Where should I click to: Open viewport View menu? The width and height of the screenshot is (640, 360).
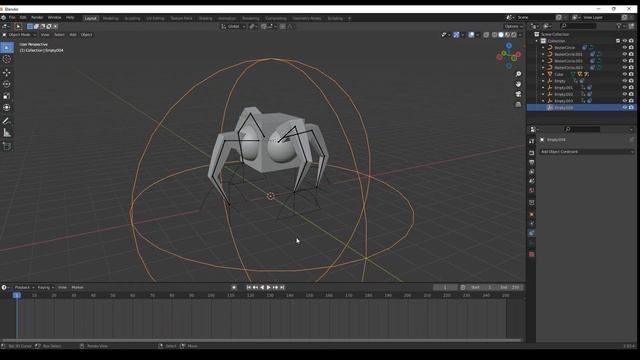45,35
